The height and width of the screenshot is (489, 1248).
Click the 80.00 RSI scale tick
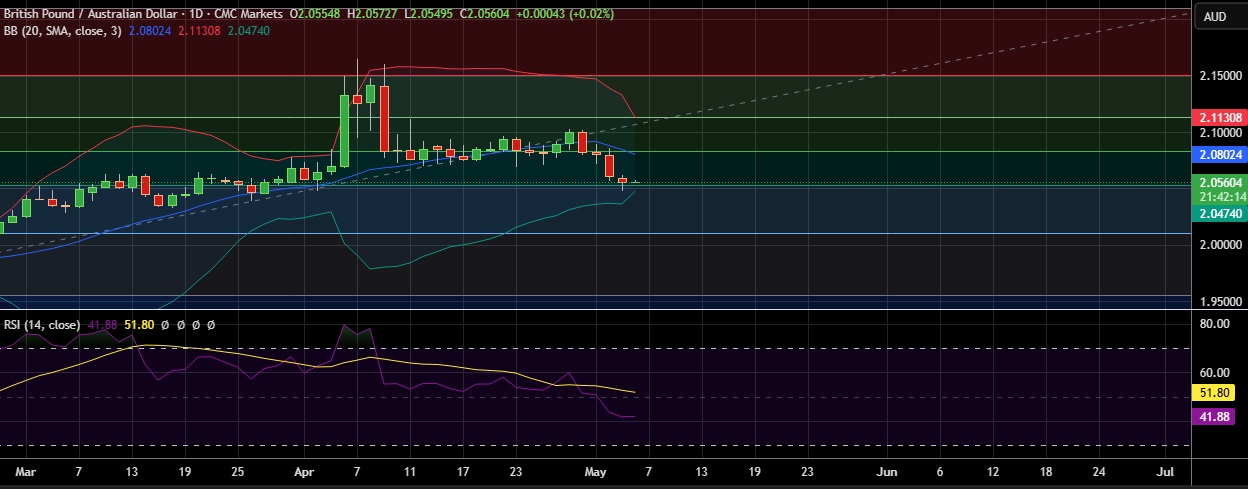(x=1215, y=324)
